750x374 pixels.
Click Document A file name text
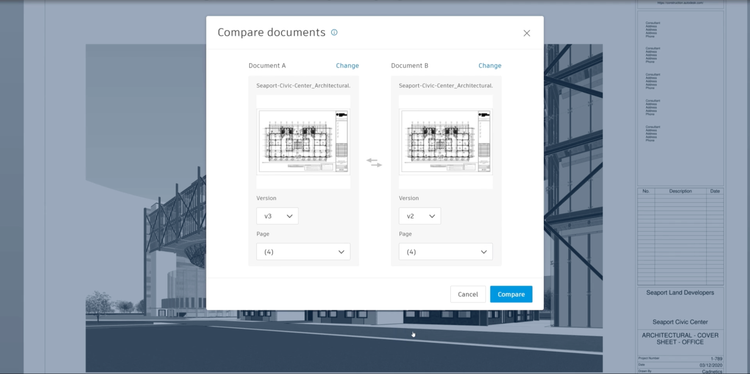click(303, 86)
